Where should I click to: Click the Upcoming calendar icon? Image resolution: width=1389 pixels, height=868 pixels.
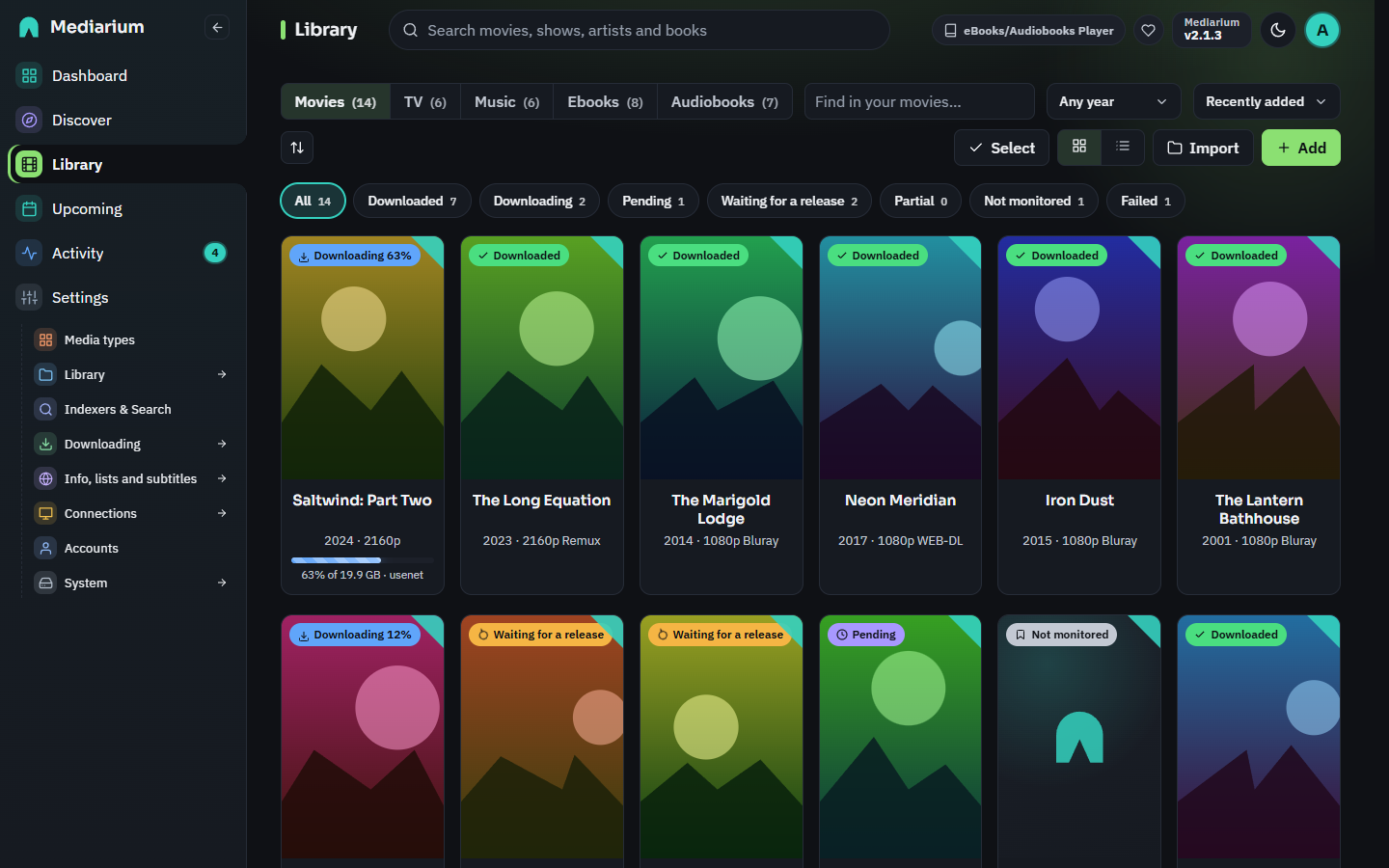coord(30,208)
